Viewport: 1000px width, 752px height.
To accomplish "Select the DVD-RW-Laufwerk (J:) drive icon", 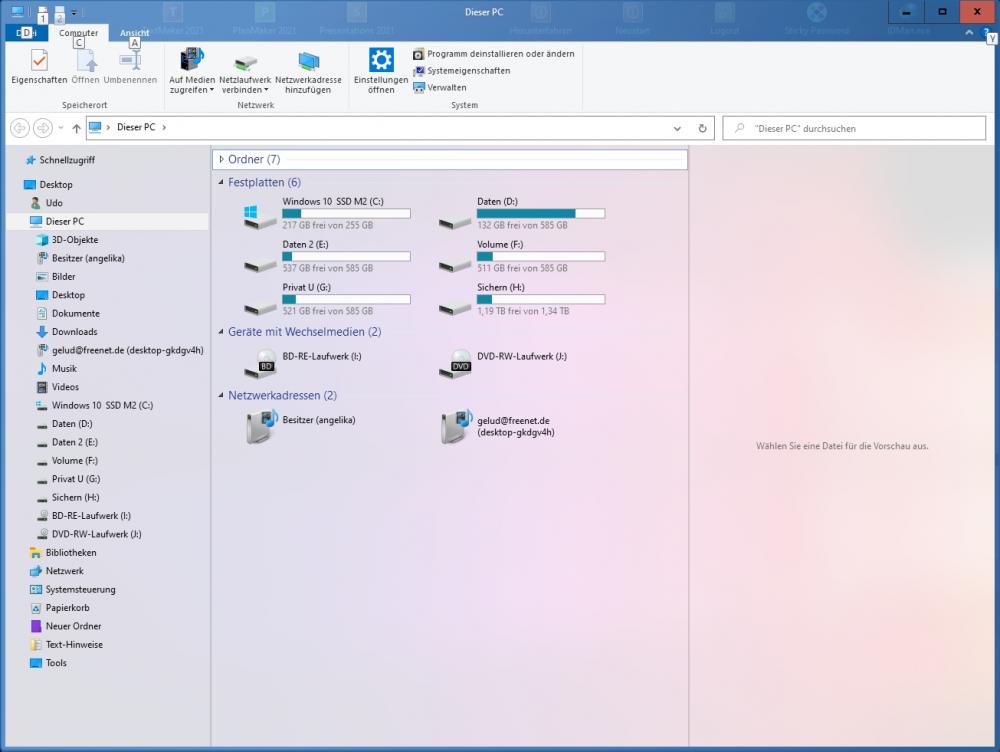I will [x=456, y=363].
